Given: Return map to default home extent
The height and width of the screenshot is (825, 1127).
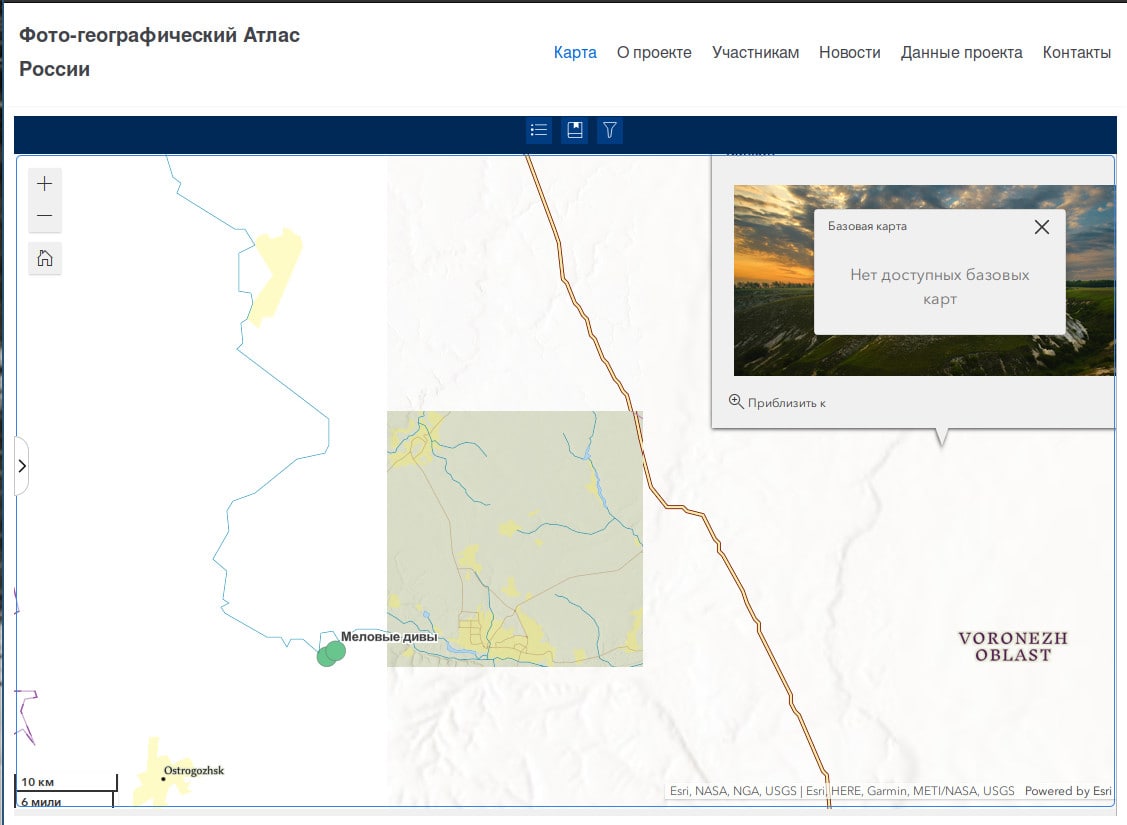Looking at the screenshot, I should 45,258.
